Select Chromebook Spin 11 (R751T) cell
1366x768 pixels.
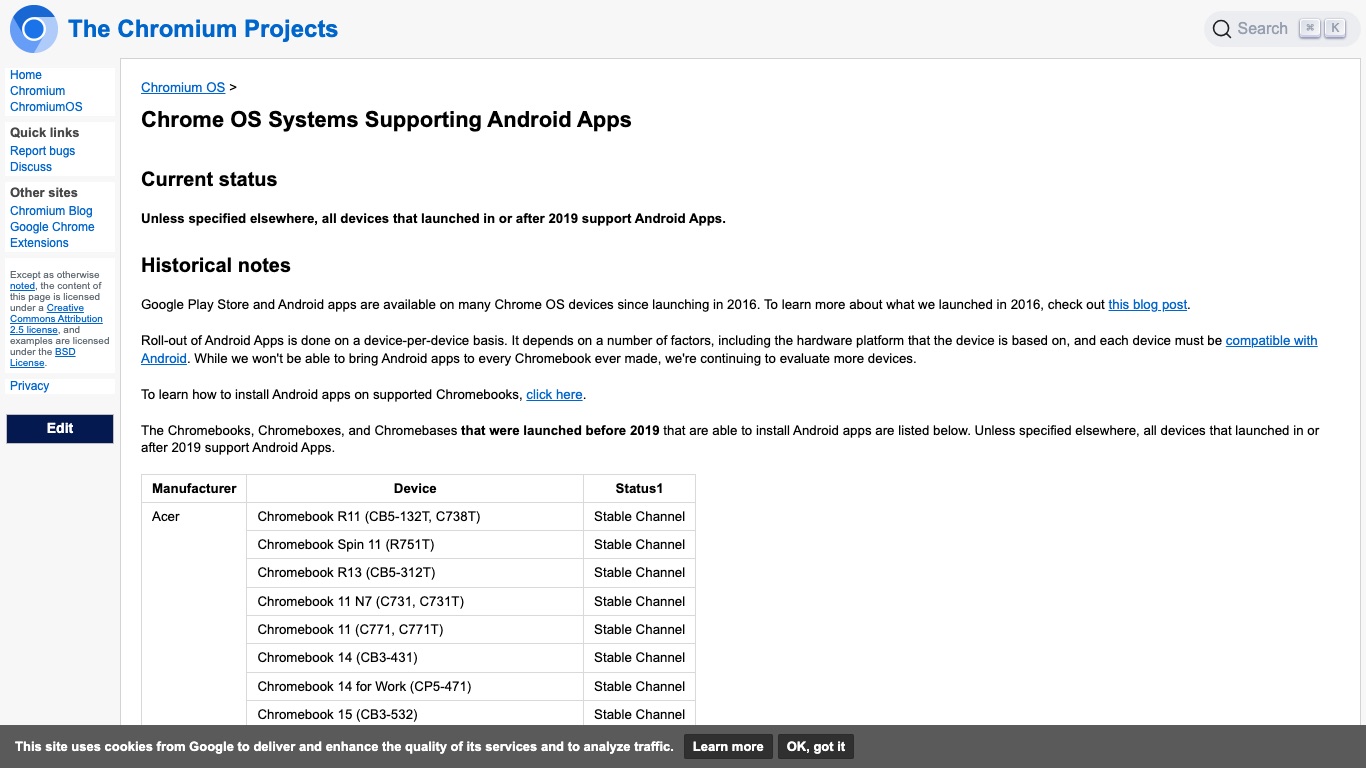415,545
